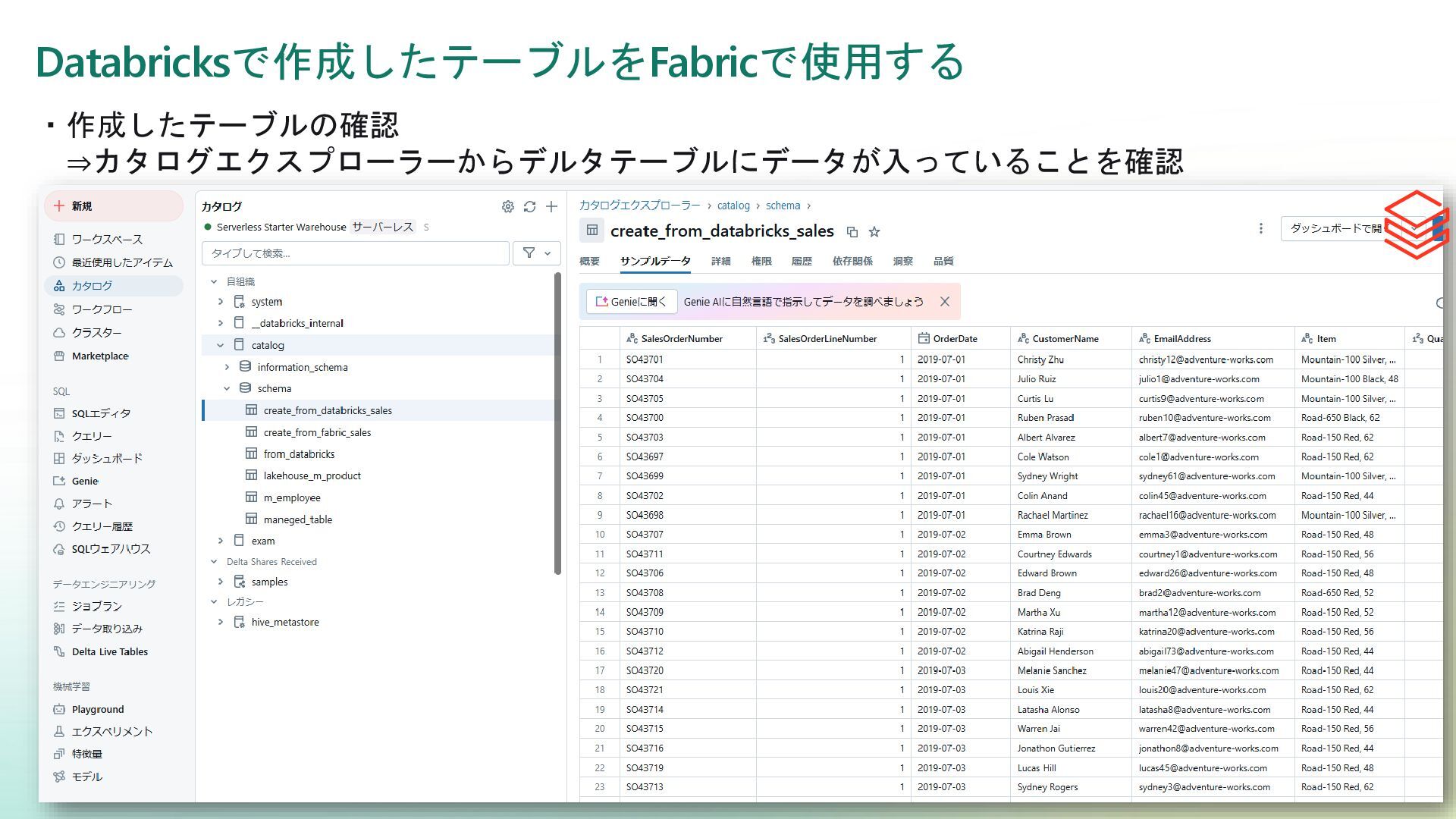This screenshot has width=1456, height=819.
Task: Copy the table name using copy icon
Action: click(852, 232)
